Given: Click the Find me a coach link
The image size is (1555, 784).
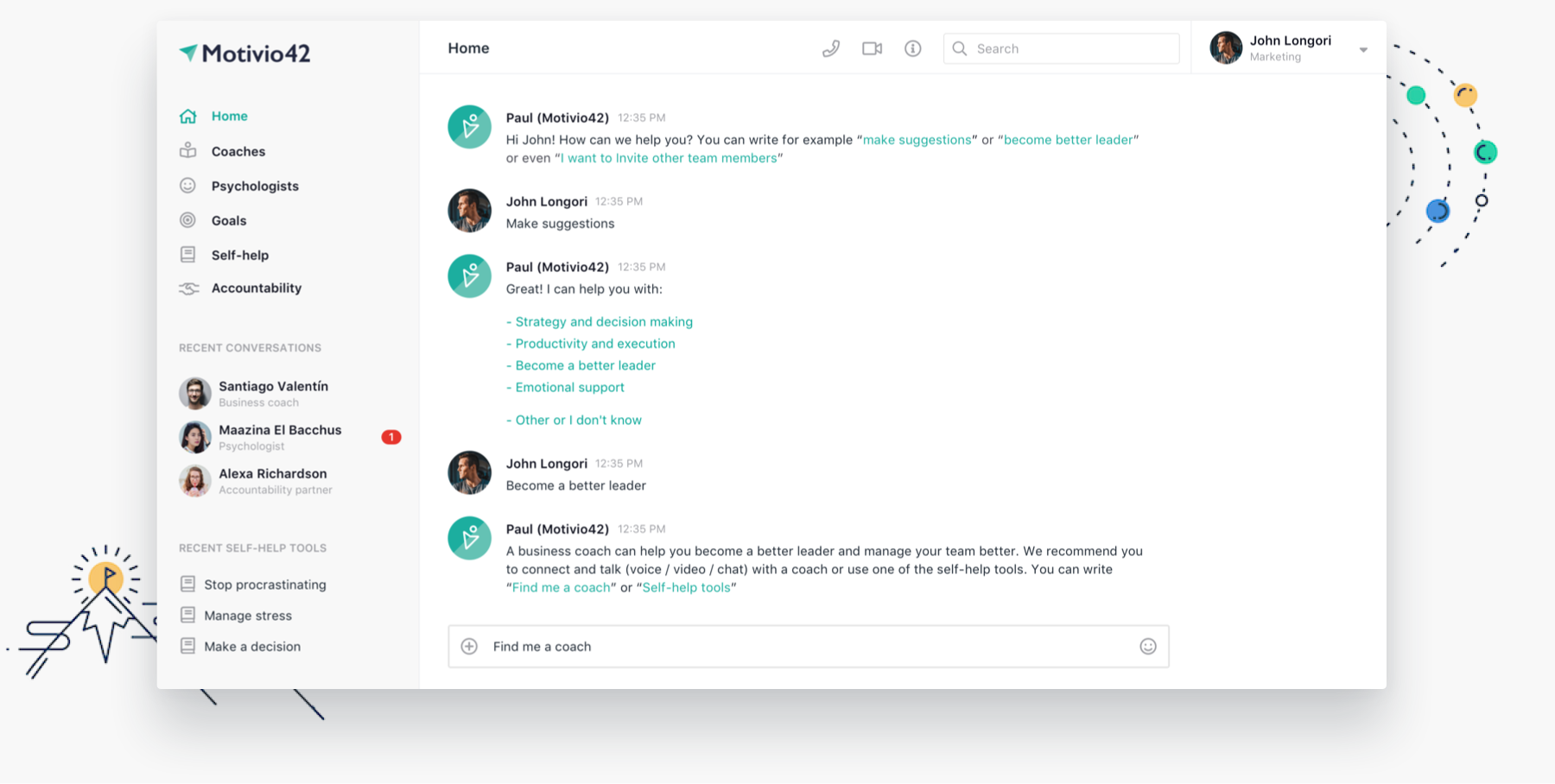Looking at the screenshot, I should [562, 587].
